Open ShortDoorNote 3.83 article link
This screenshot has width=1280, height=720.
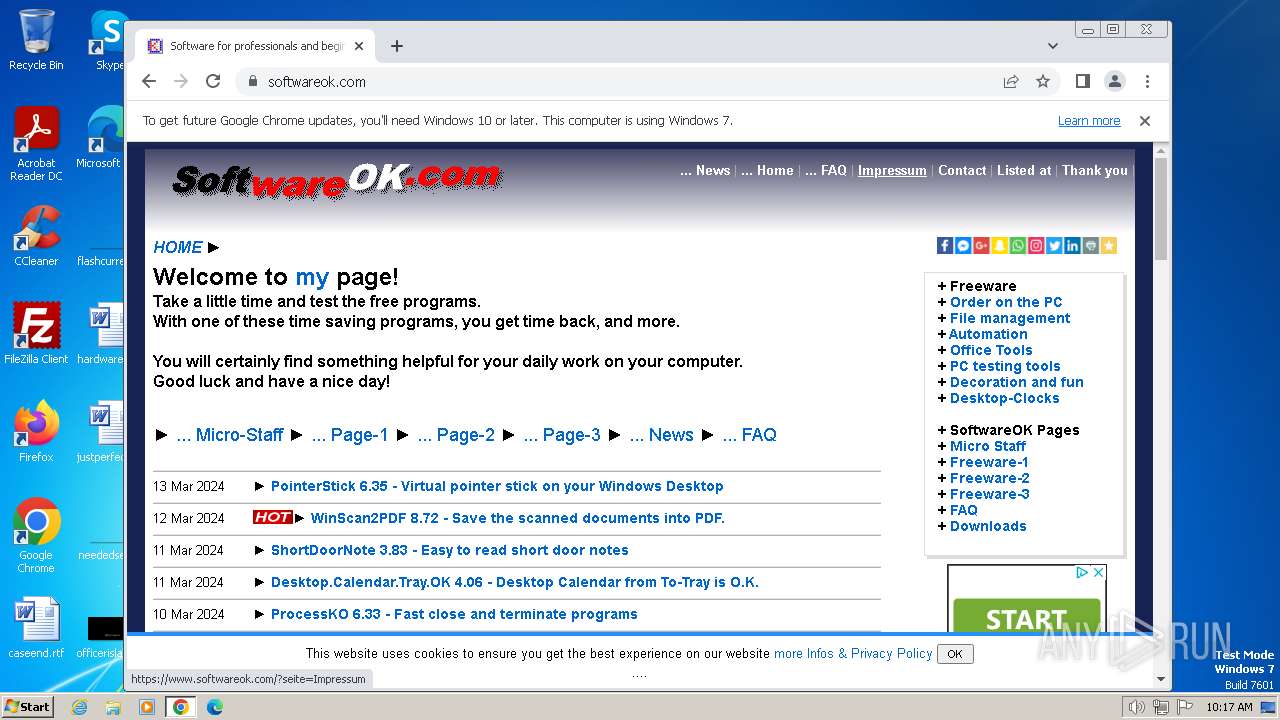click(450, 550)
